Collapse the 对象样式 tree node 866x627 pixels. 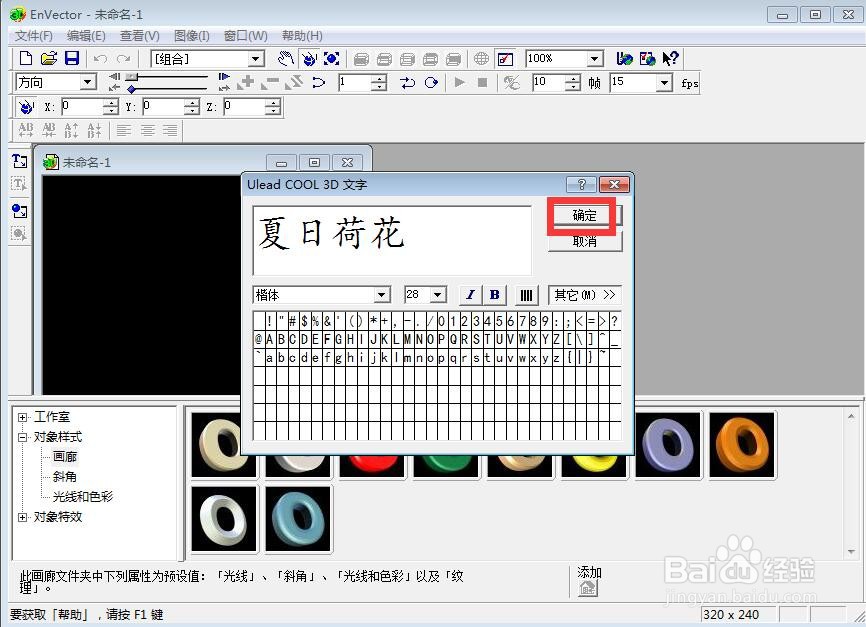[22, 437]
